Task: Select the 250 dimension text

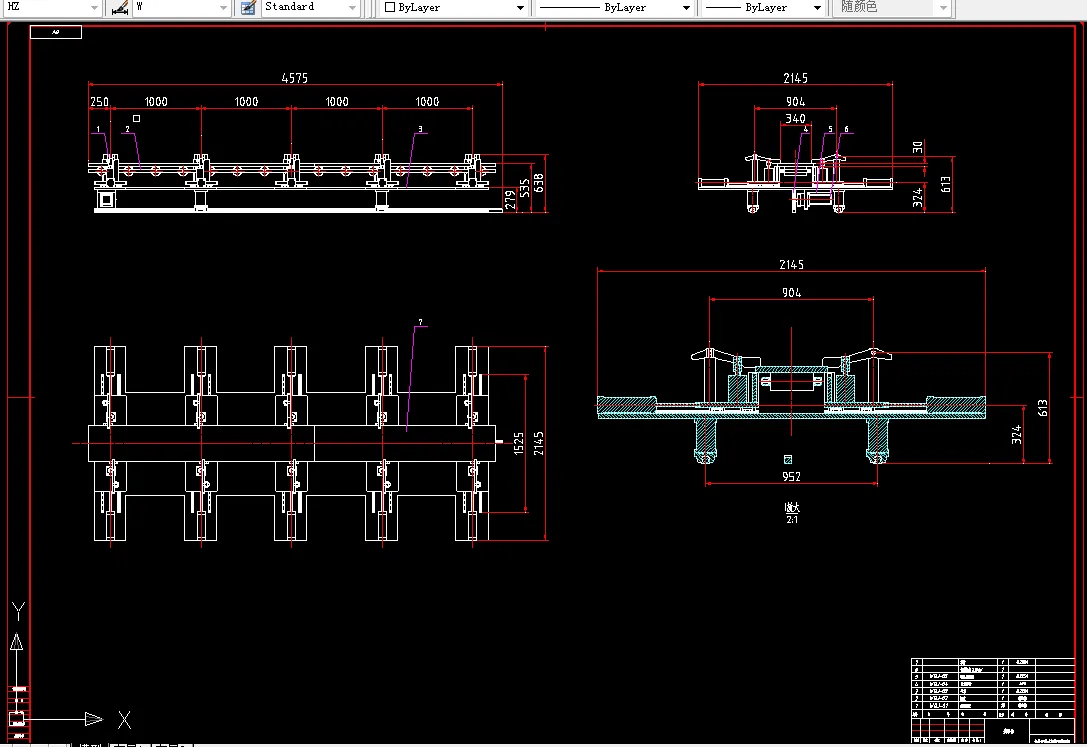Action: click(99, 102)
